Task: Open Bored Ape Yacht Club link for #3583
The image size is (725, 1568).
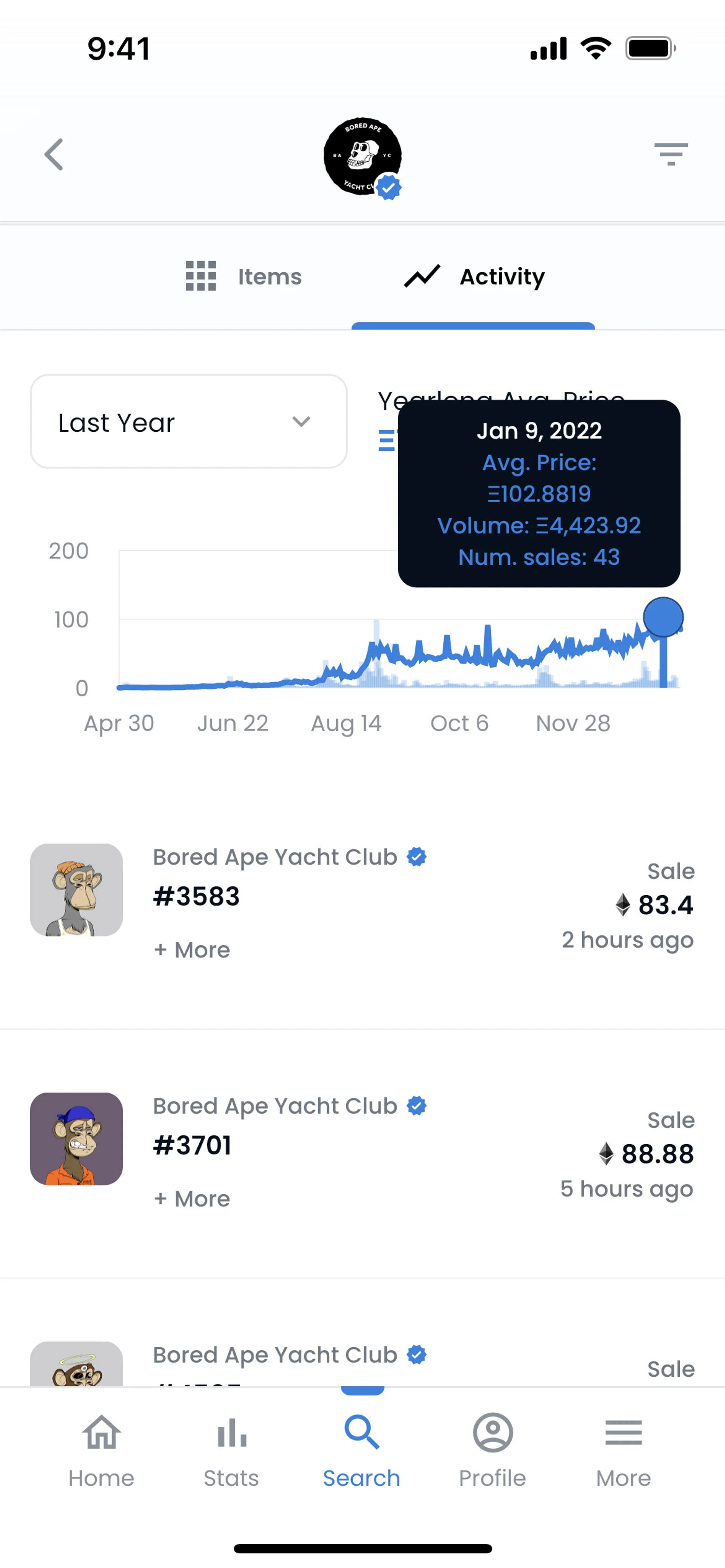Action: (275, 857)
